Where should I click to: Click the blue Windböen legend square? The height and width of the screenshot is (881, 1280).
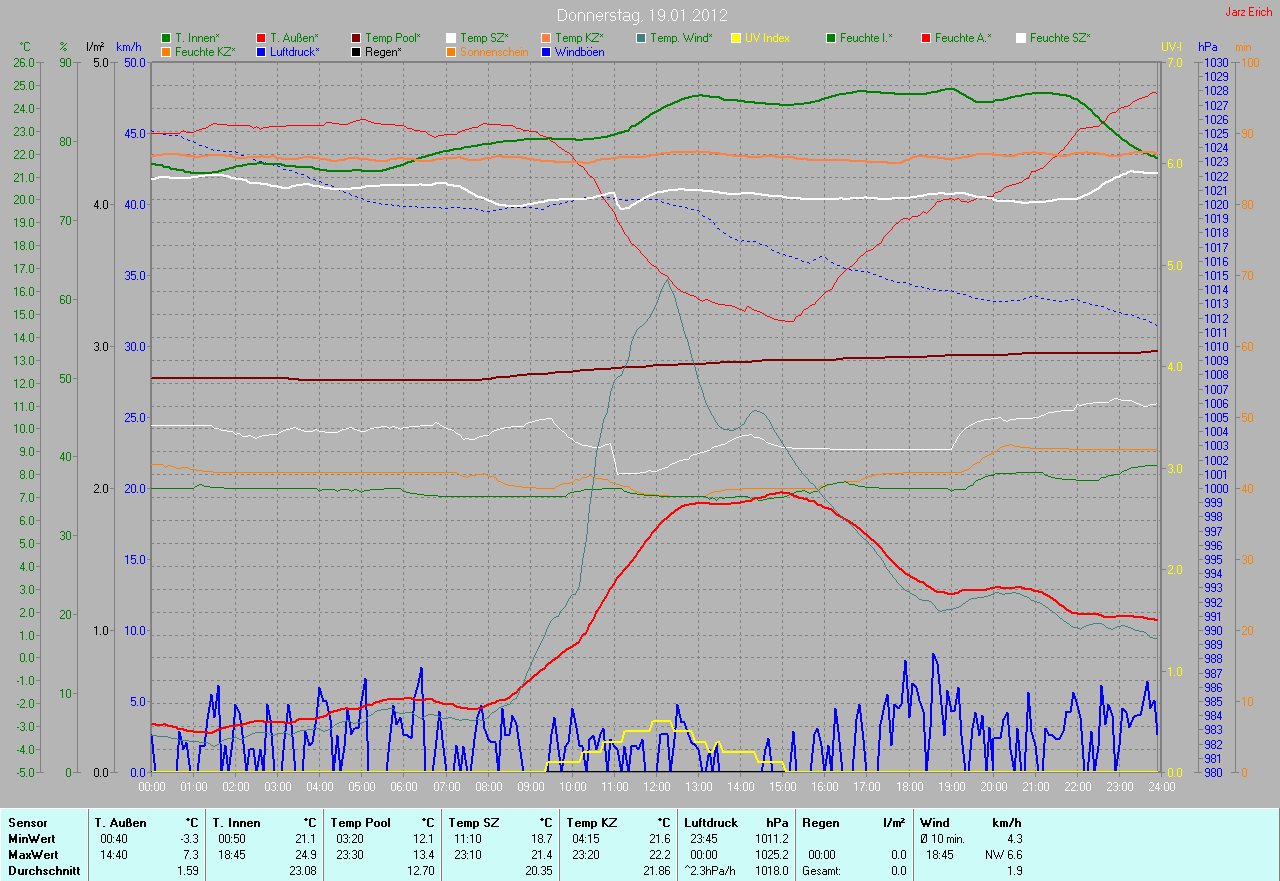tap(546, 51)
